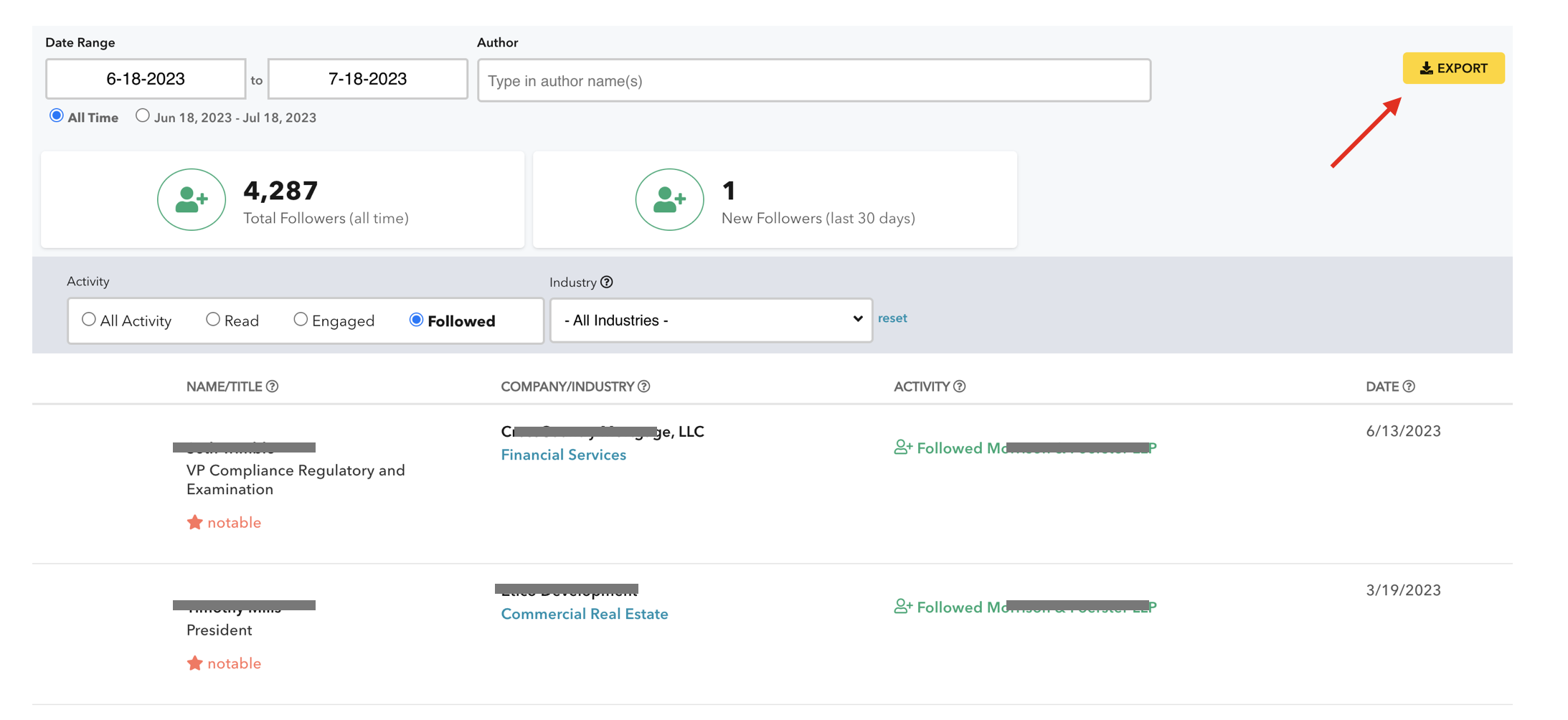Open the Industry help question-mark icon
The image size is (1568, 720).
(607, 282)
